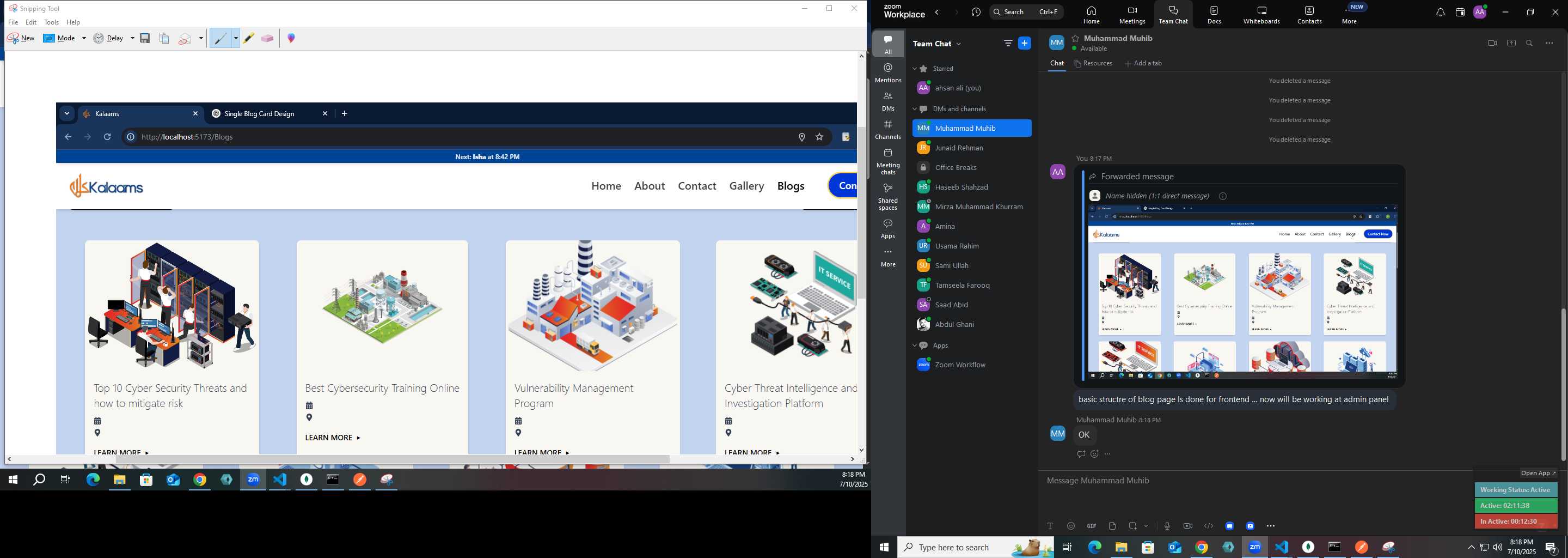Open the GIF picker in message toolbar
Image resolution: width=1568 pixels, height=558 pixels.
click(1092, 526)
